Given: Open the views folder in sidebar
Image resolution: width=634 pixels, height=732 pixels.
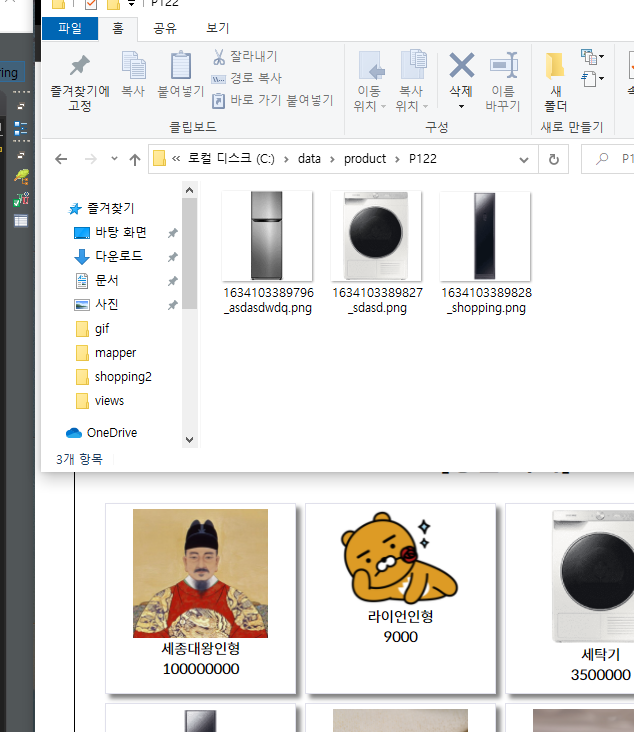Looking at the screenshot, I should click(x=109, y=401).
